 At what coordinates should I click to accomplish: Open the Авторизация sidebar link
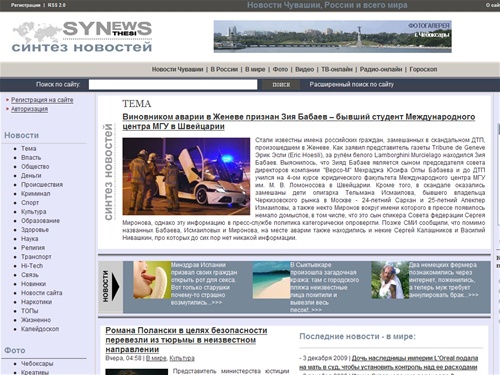pyautogui.click(x=29, y=109)
